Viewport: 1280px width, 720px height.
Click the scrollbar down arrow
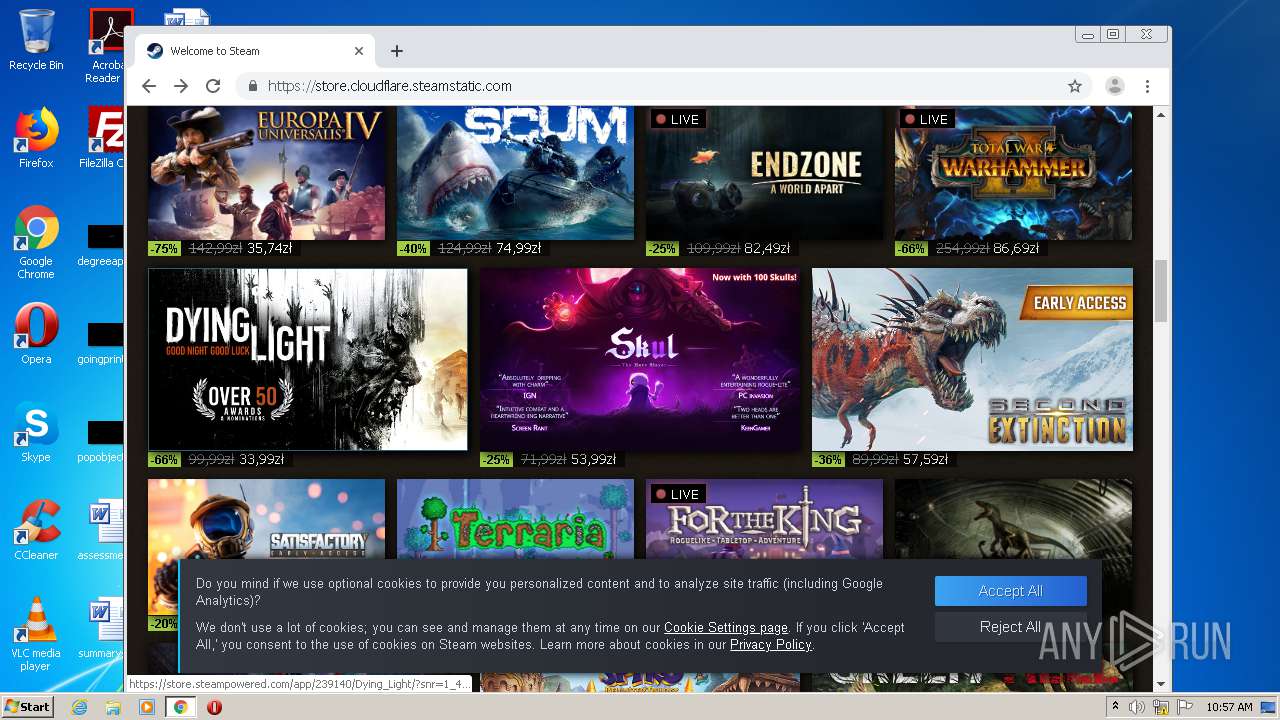[x=1160, y=684]
